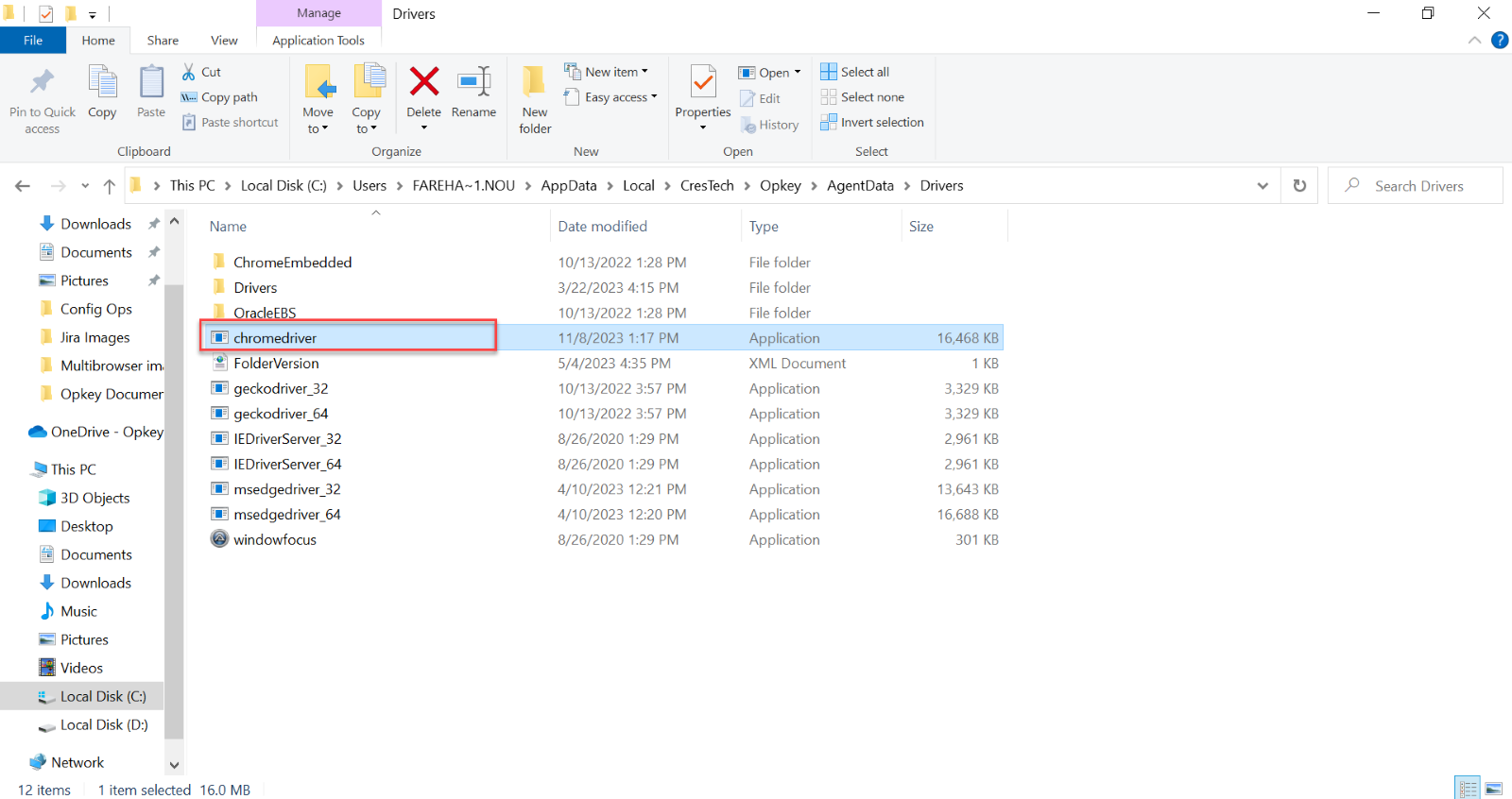Image resolution: width=1512 pixels, height=799 pixels.
Task: Click the Manage contextual tab
Action: (318, 13)
